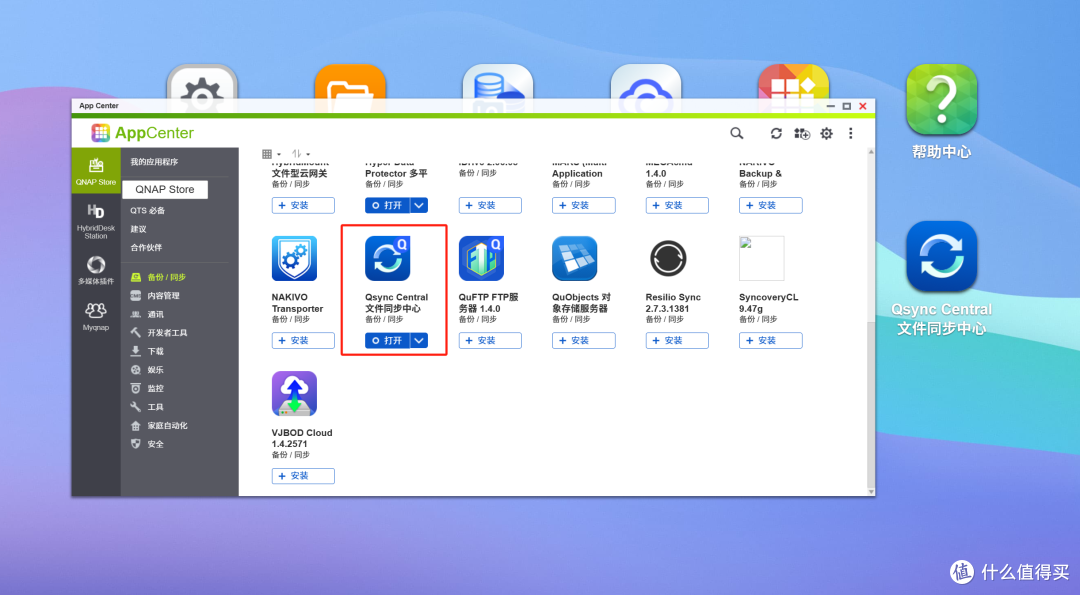Expand the dropdown arrow beside Qsync Central 打开

[419, 340]
